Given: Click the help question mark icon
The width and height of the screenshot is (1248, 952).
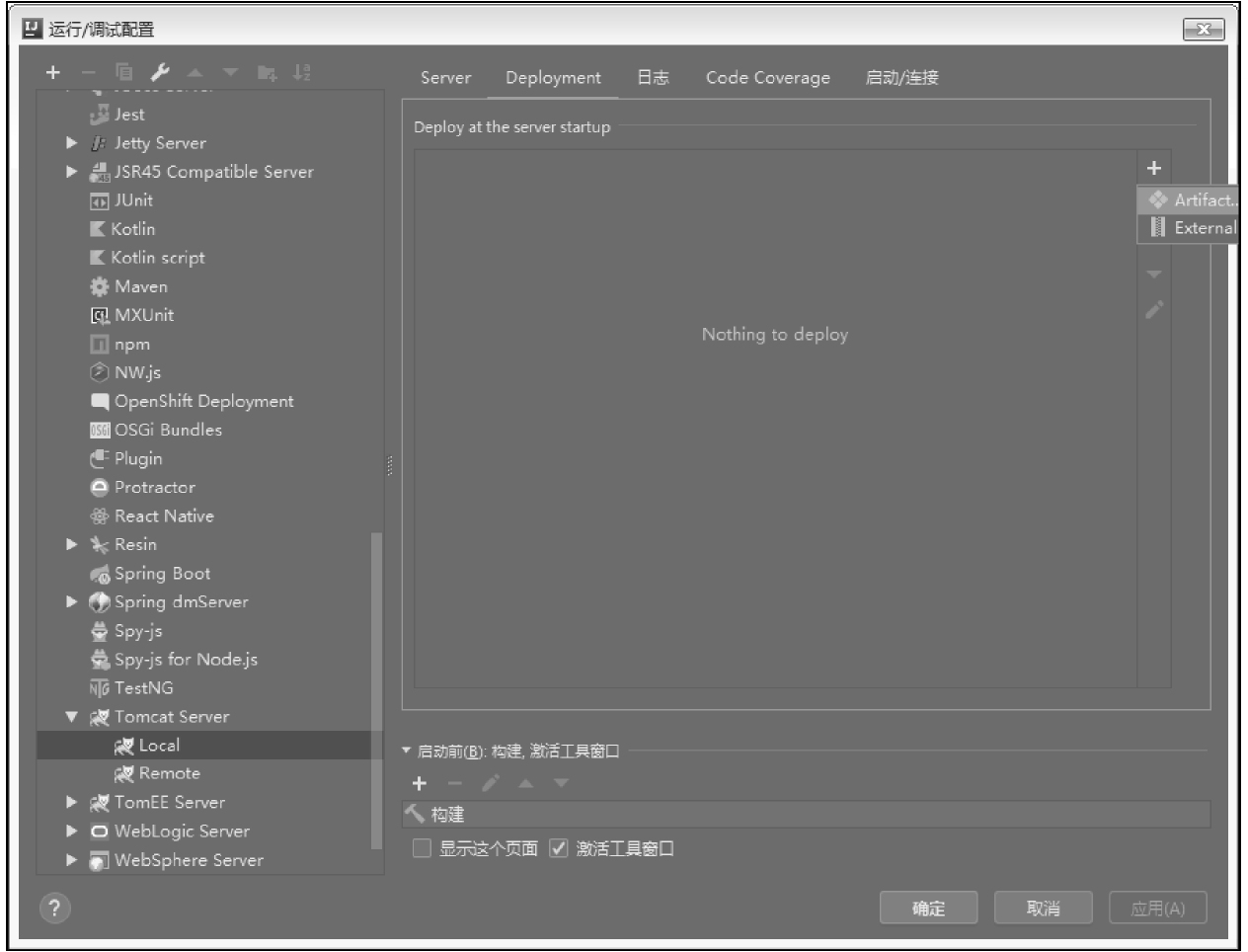Looking at the screenshot, I should click(x=55, y=908).
